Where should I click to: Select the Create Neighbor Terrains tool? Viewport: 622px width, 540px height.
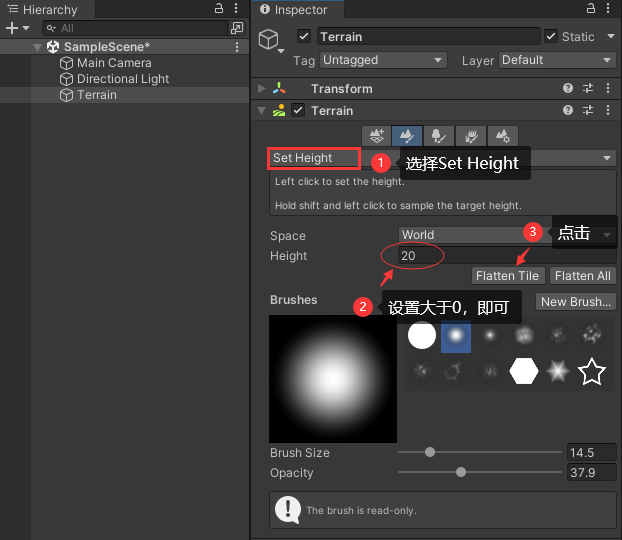pyautogui.click(x=376, y=136)
